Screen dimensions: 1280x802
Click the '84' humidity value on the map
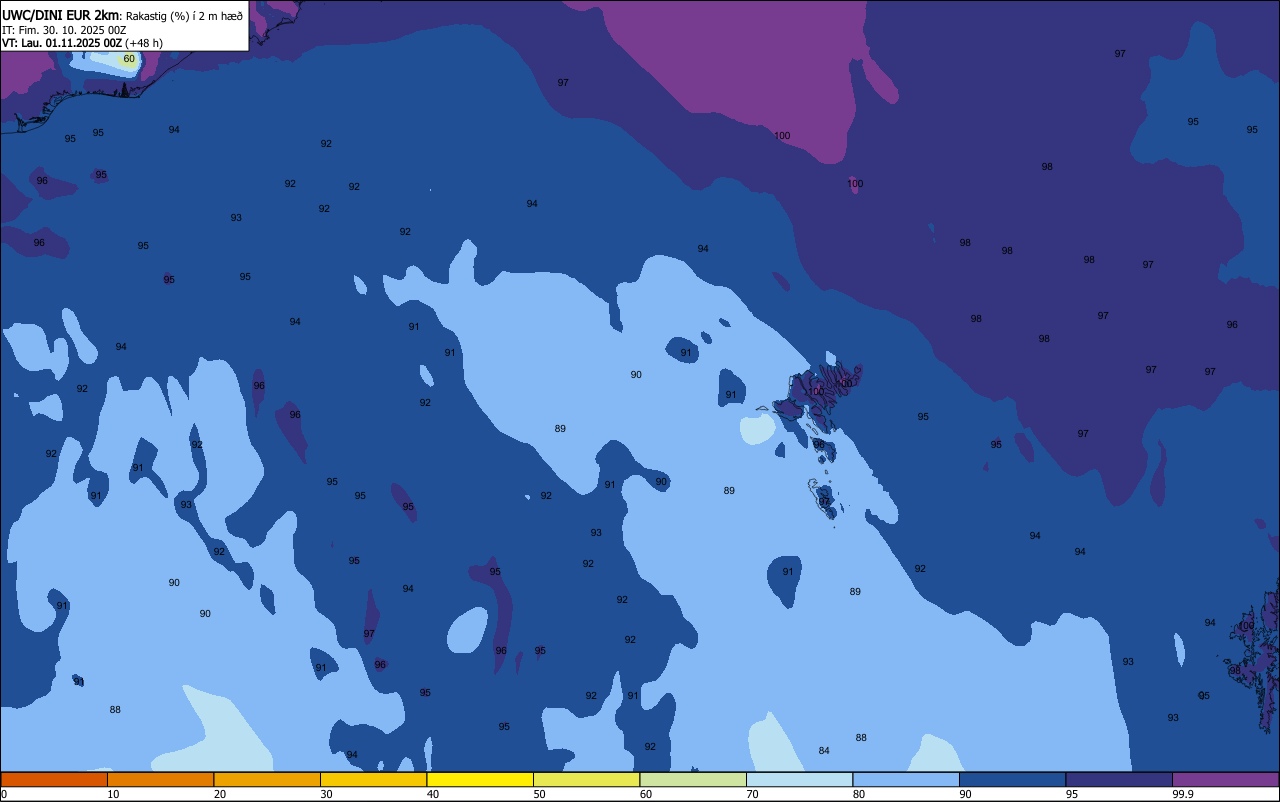click(x=824, y=751)
